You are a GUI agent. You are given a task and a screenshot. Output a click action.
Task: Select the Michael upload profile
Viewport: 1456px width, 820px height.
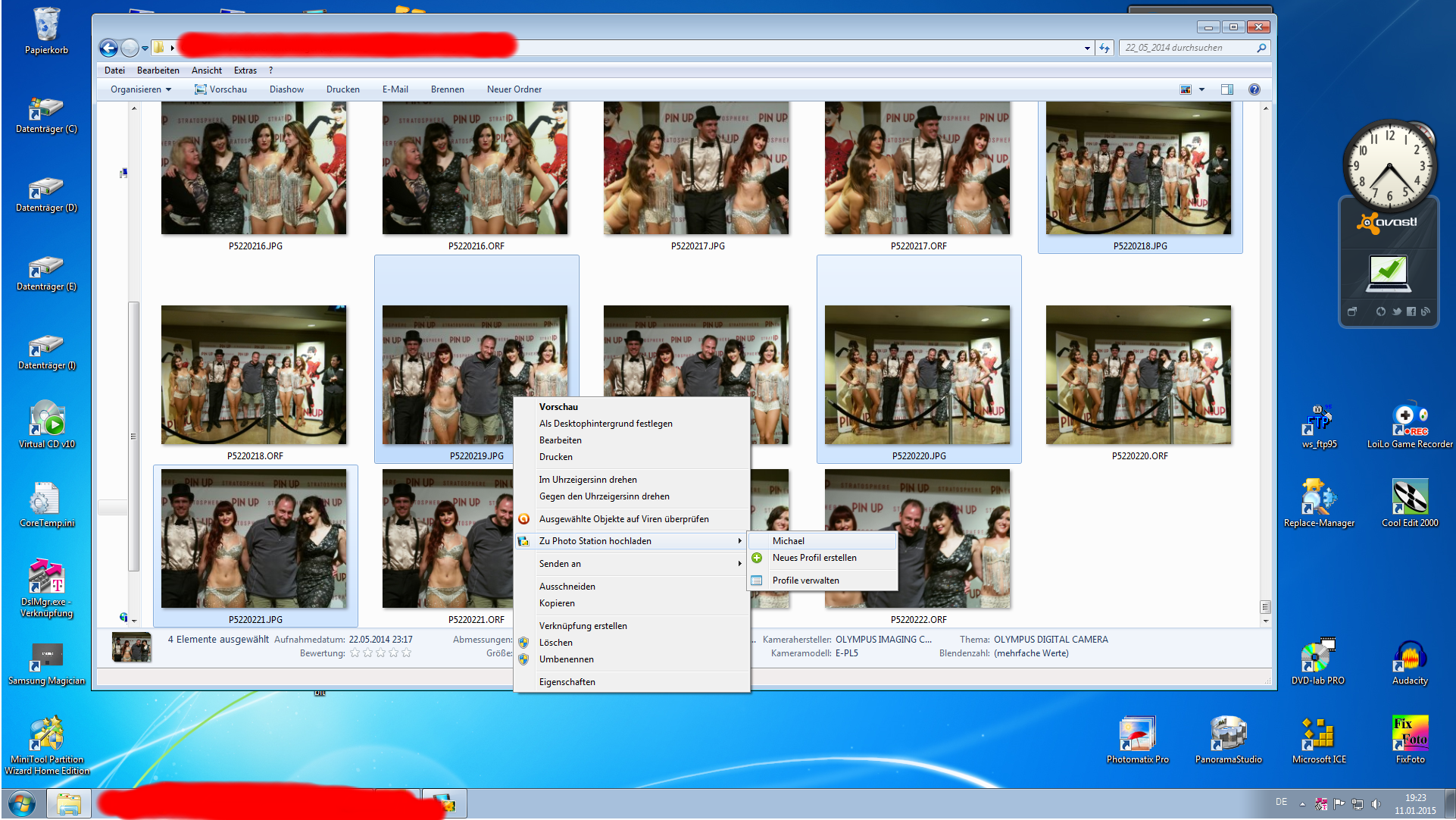coord(789,541)
